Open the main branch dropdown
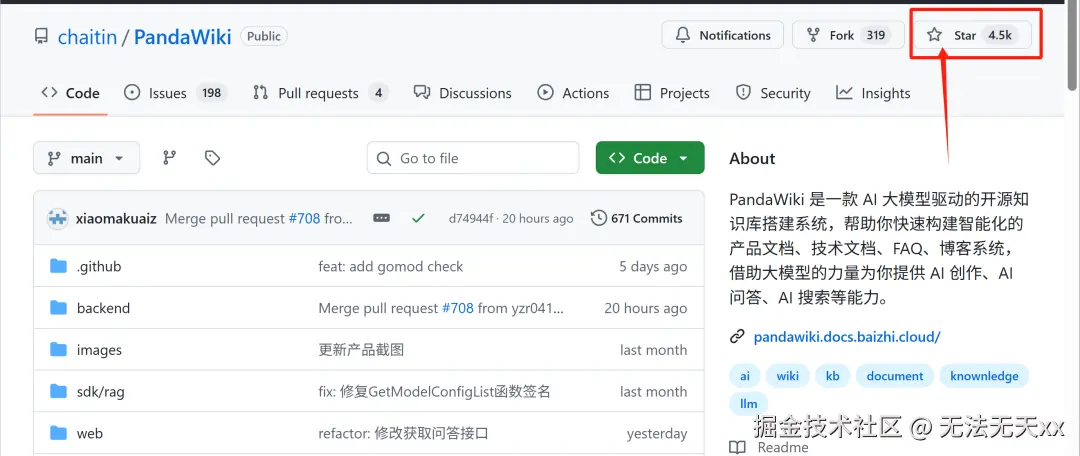 tap(86, 158)
